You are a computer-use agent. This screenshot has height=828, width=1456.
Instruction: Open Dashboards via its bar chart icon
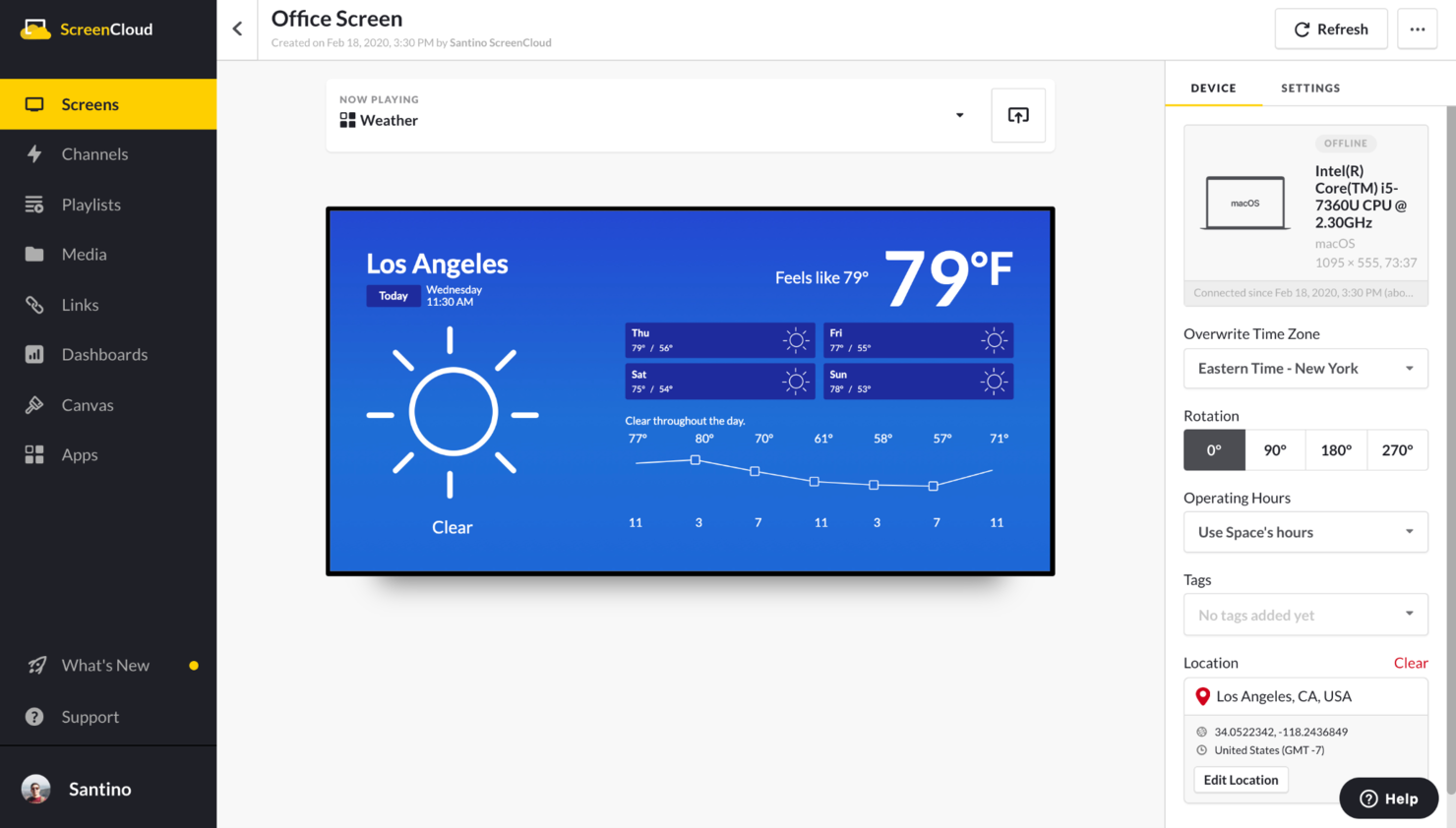pyautogui.click(x=34, y=355)
